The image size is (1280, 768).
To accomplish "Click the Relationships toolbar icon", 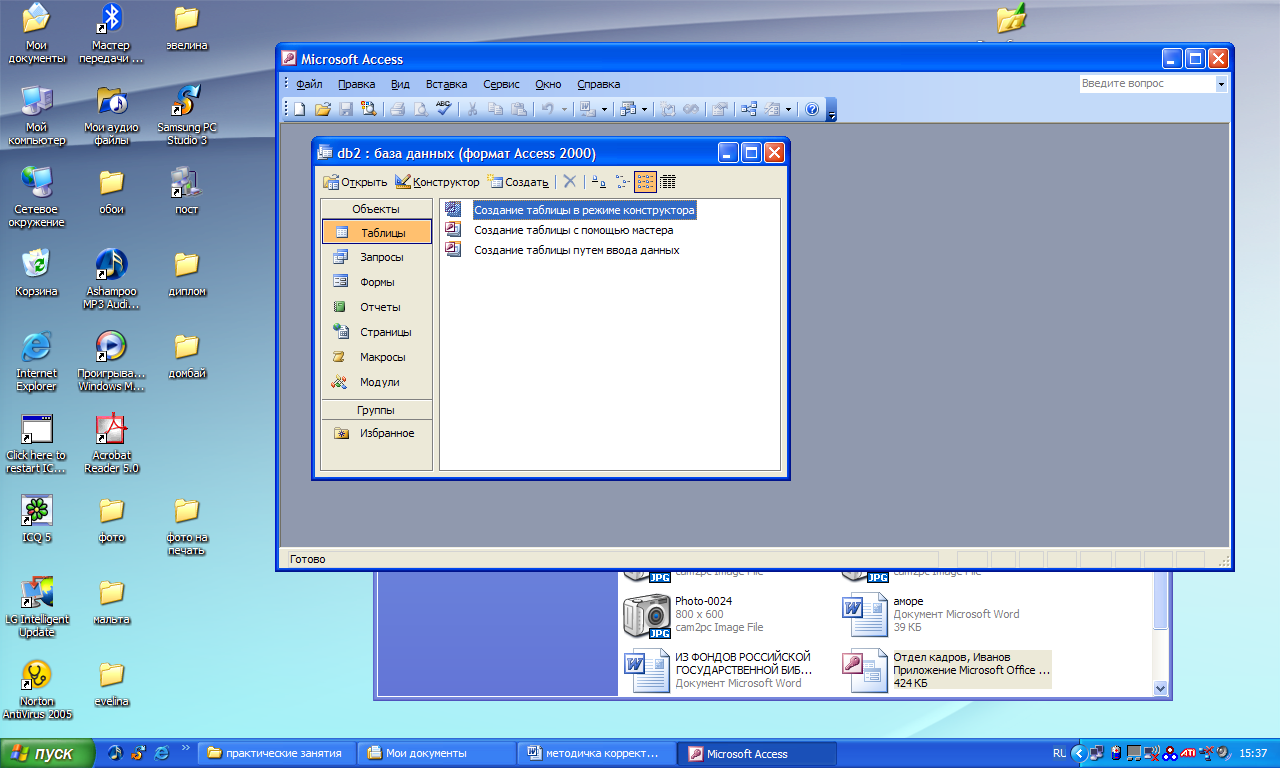I will 749,109.
